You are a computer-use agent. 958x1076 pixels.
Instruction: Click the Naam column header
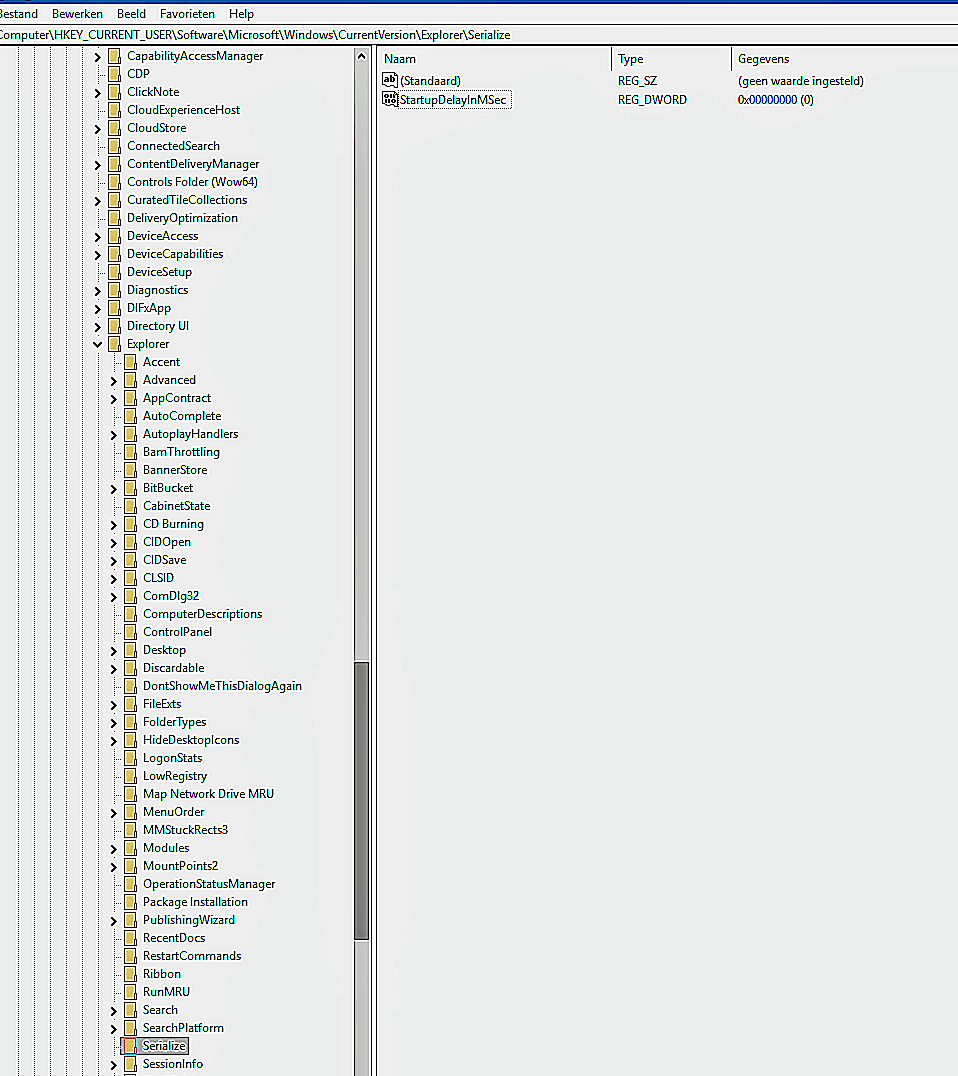click(x=494, y=59)
